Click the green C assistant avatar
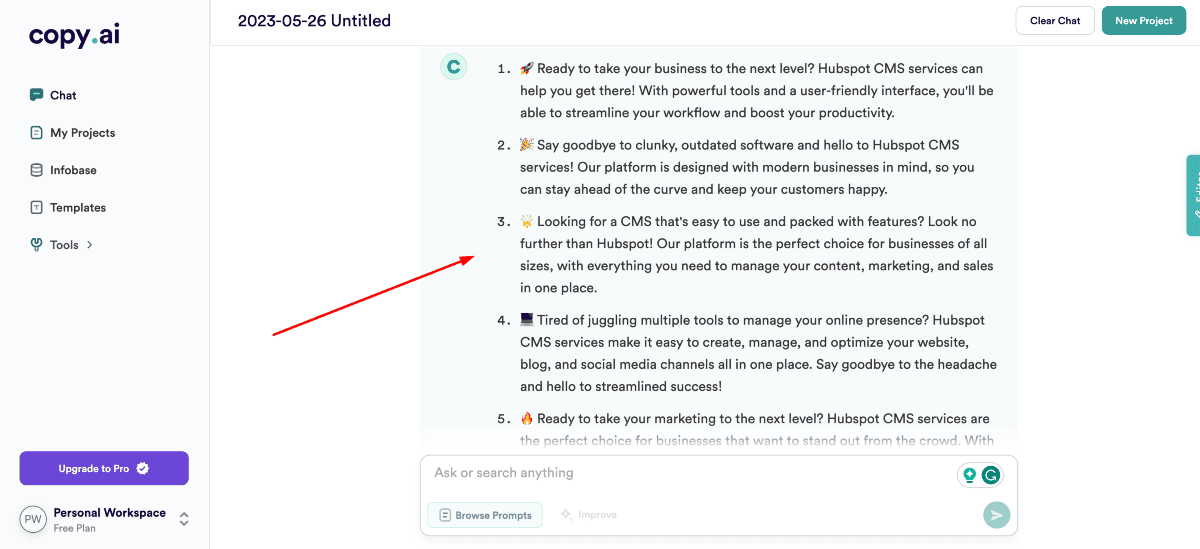This screenshot has height=549, width=1200. [x=454, y=67]
